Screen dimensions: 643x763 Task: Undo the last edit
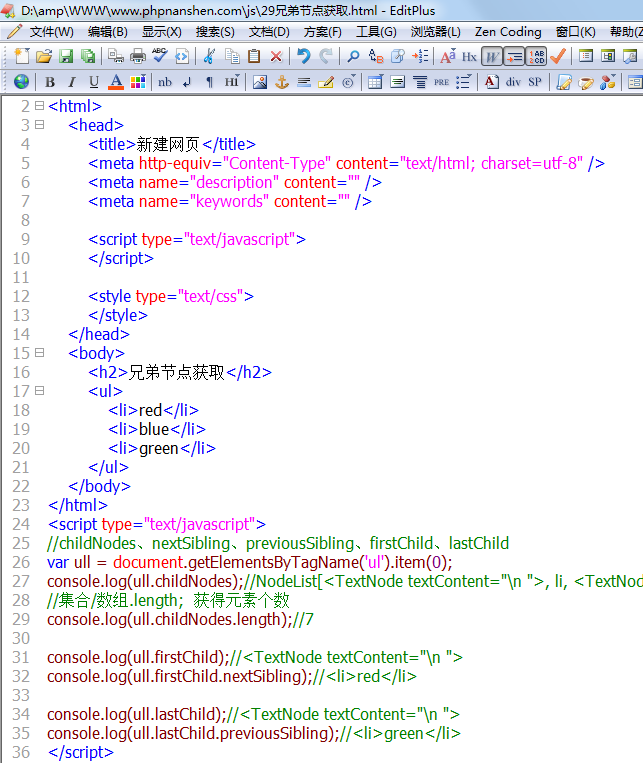pos(304,56)
